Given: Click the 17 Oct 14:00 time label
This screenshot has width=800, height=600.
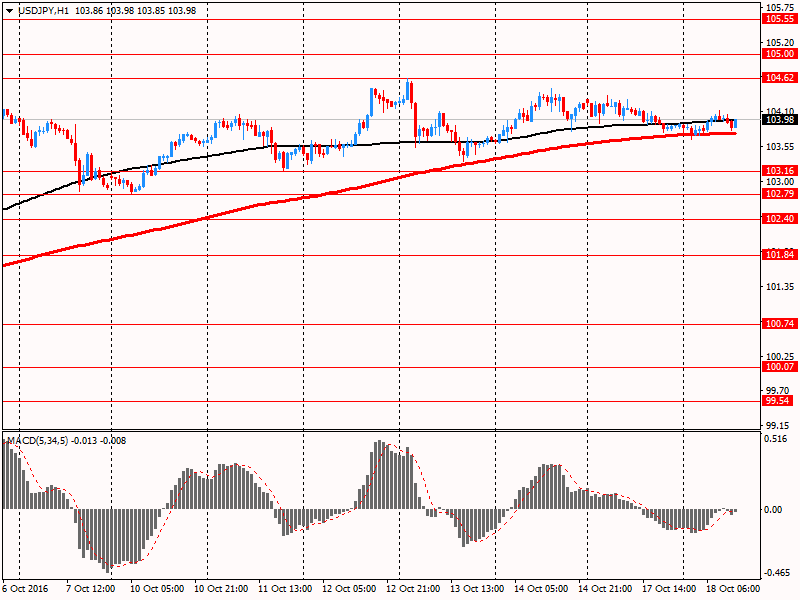Looking at the screenshot, I should (669, 589).
